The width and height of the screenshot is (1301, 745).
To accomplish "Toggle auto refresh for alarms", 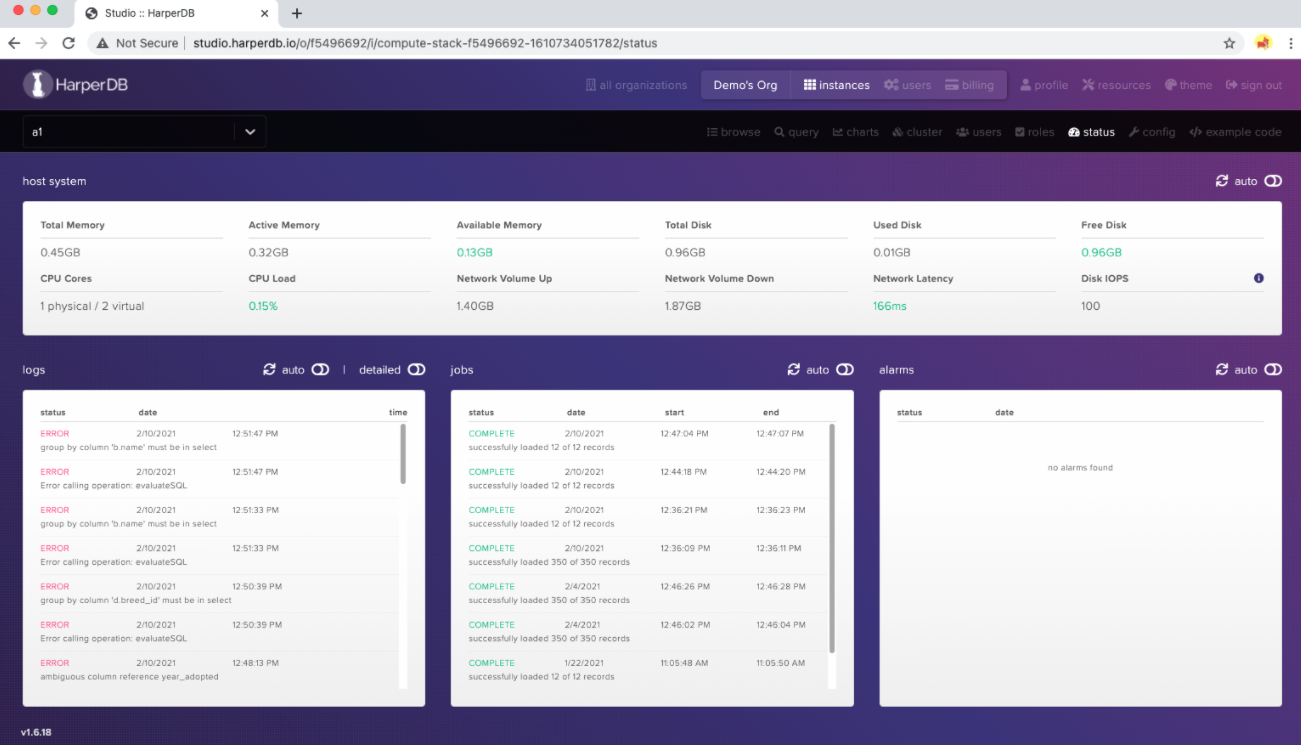I will tap(1272, 370).
